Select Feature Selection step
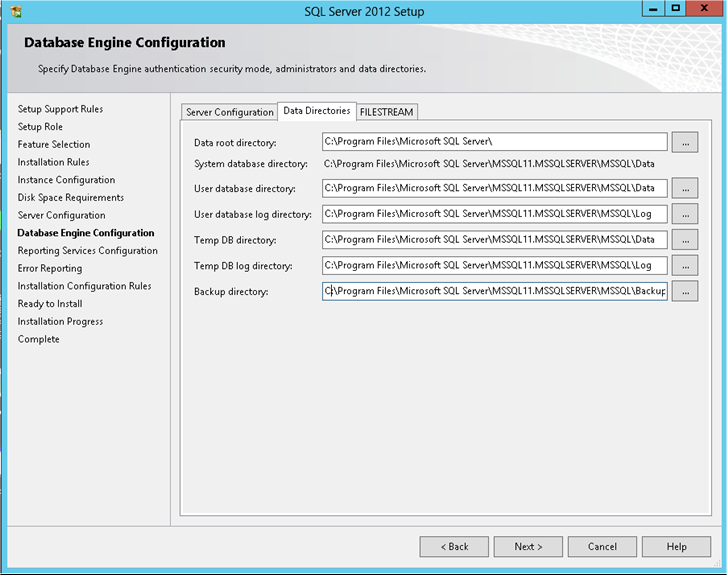 click(x=54, y=144)
